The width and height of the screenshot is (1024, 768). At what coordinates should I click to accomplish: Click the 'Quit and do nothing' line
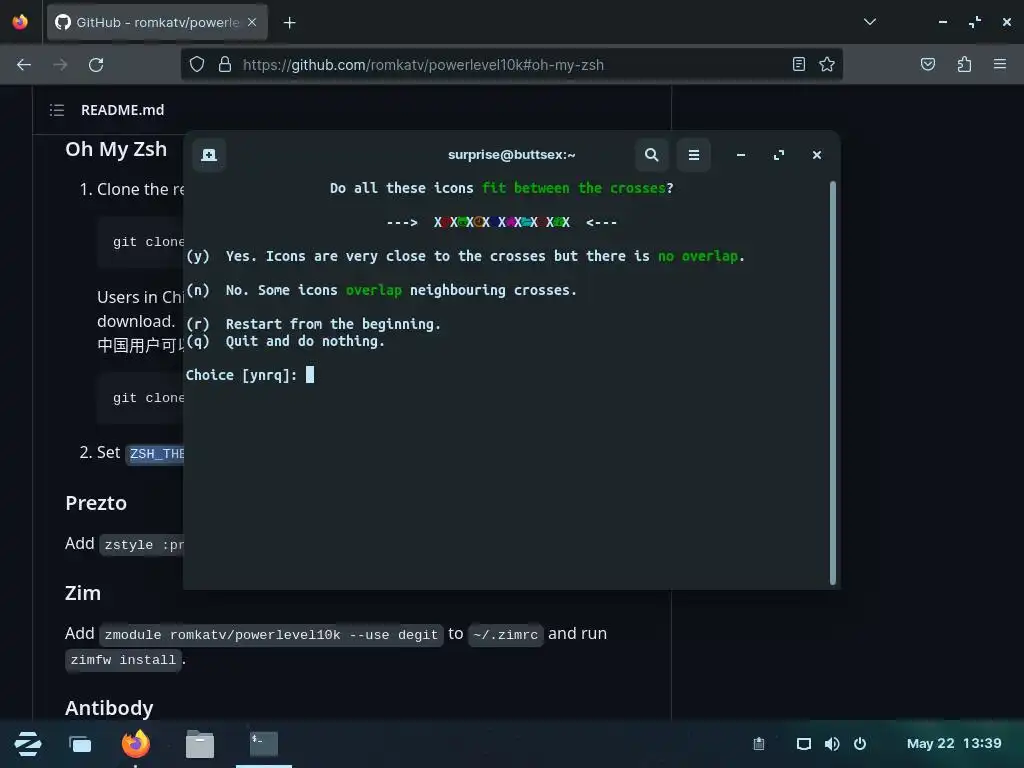[x=285, y=341]
